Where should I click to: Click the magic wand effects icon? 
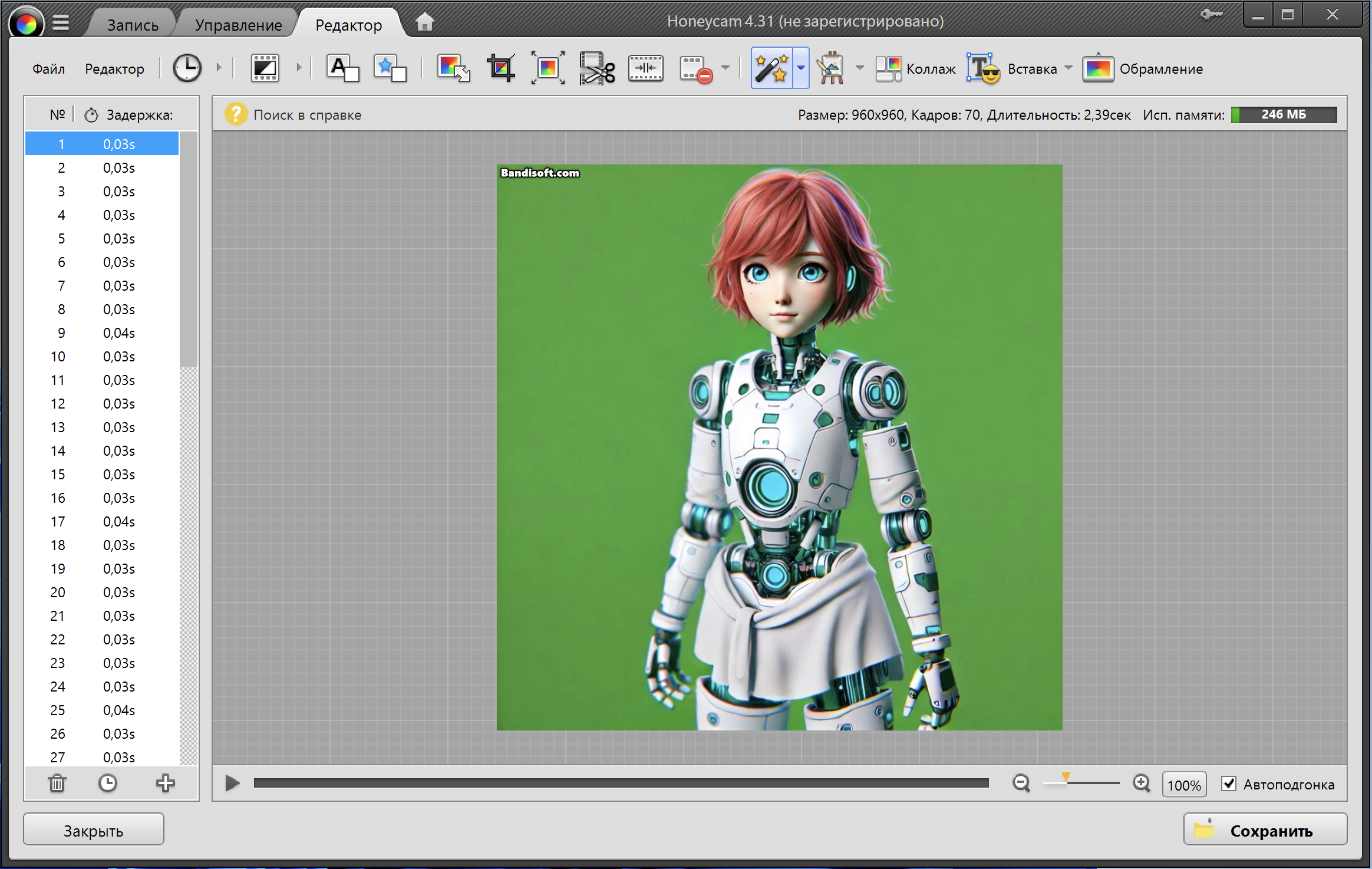pyautogui.click(x=771, y=68)
